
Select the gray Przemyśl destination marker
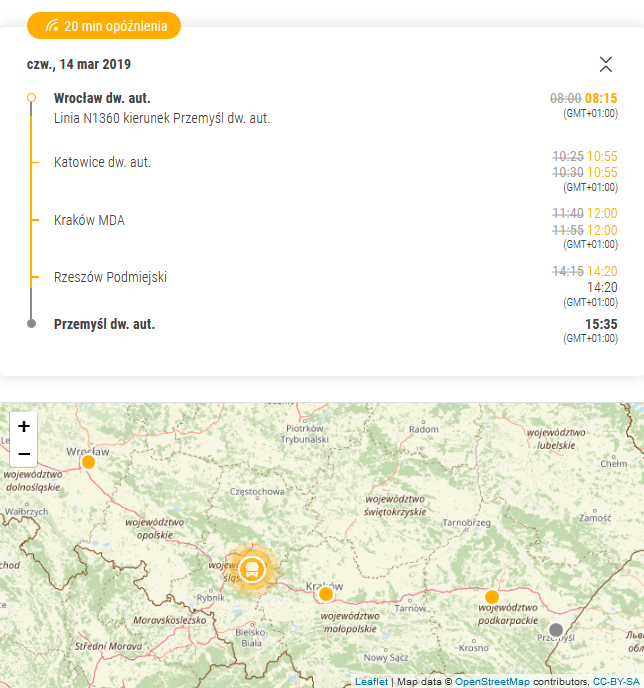click(x=556, y=630)
